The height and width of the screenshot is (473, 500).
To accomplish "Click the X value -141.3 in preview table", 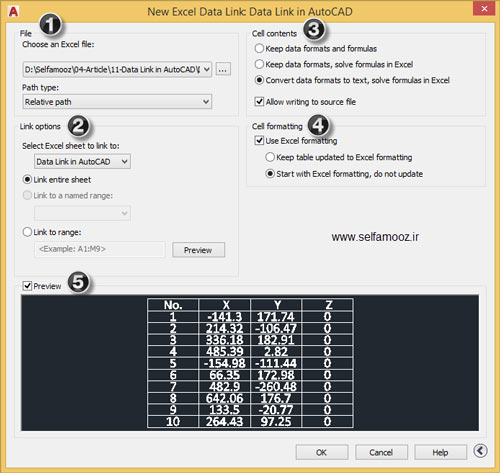I will (x=224, y=317).
